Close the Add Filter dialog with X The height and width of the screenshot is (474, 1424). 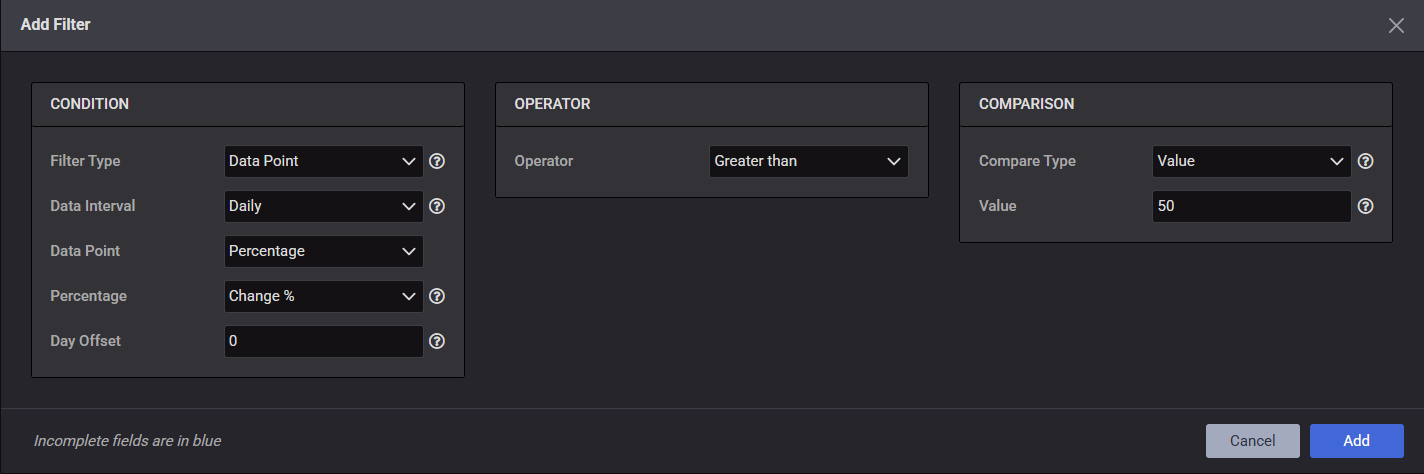coord(1396,25)
